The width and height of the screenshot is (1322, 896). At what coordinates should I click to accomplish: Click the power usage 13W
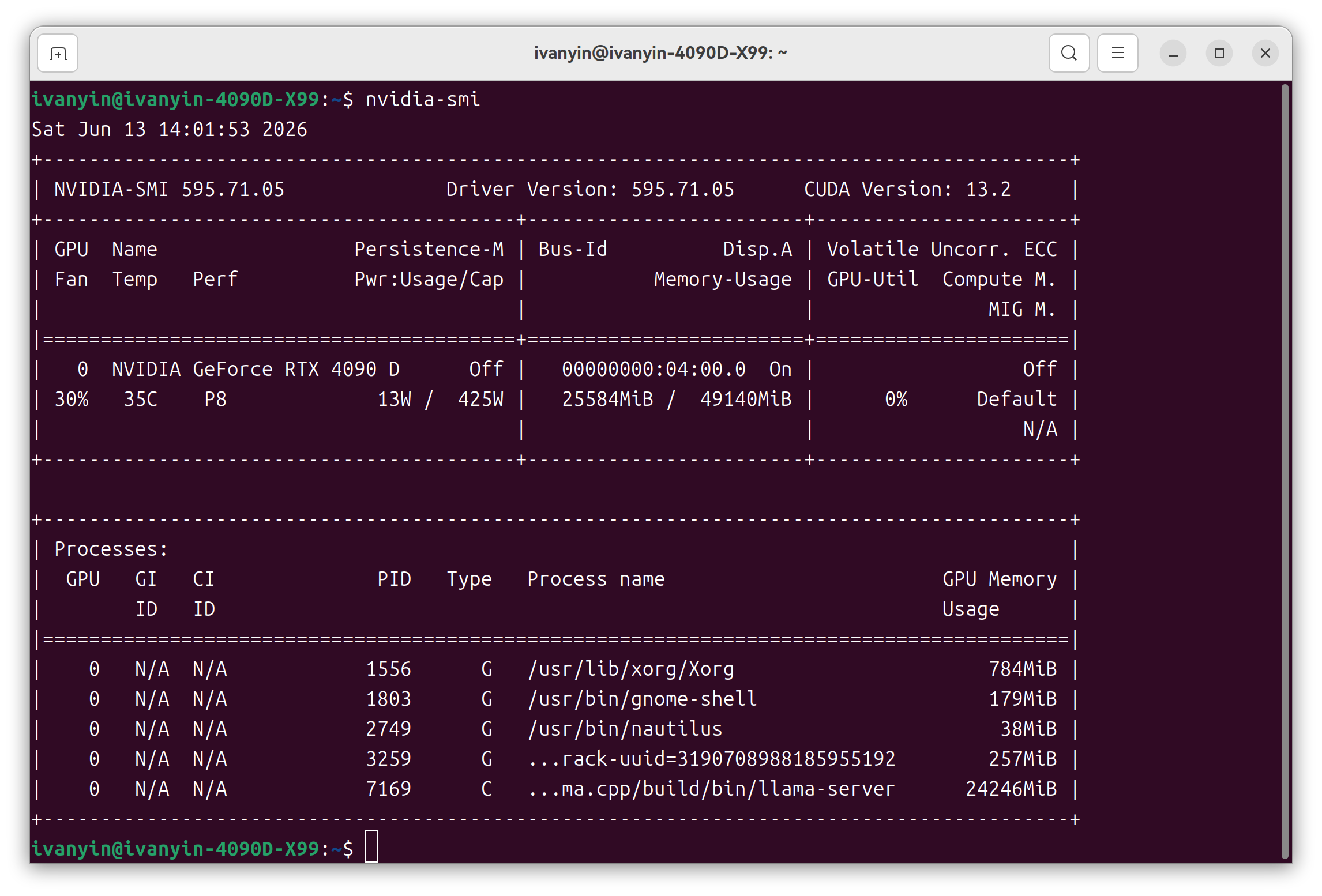tap(395, 399)
